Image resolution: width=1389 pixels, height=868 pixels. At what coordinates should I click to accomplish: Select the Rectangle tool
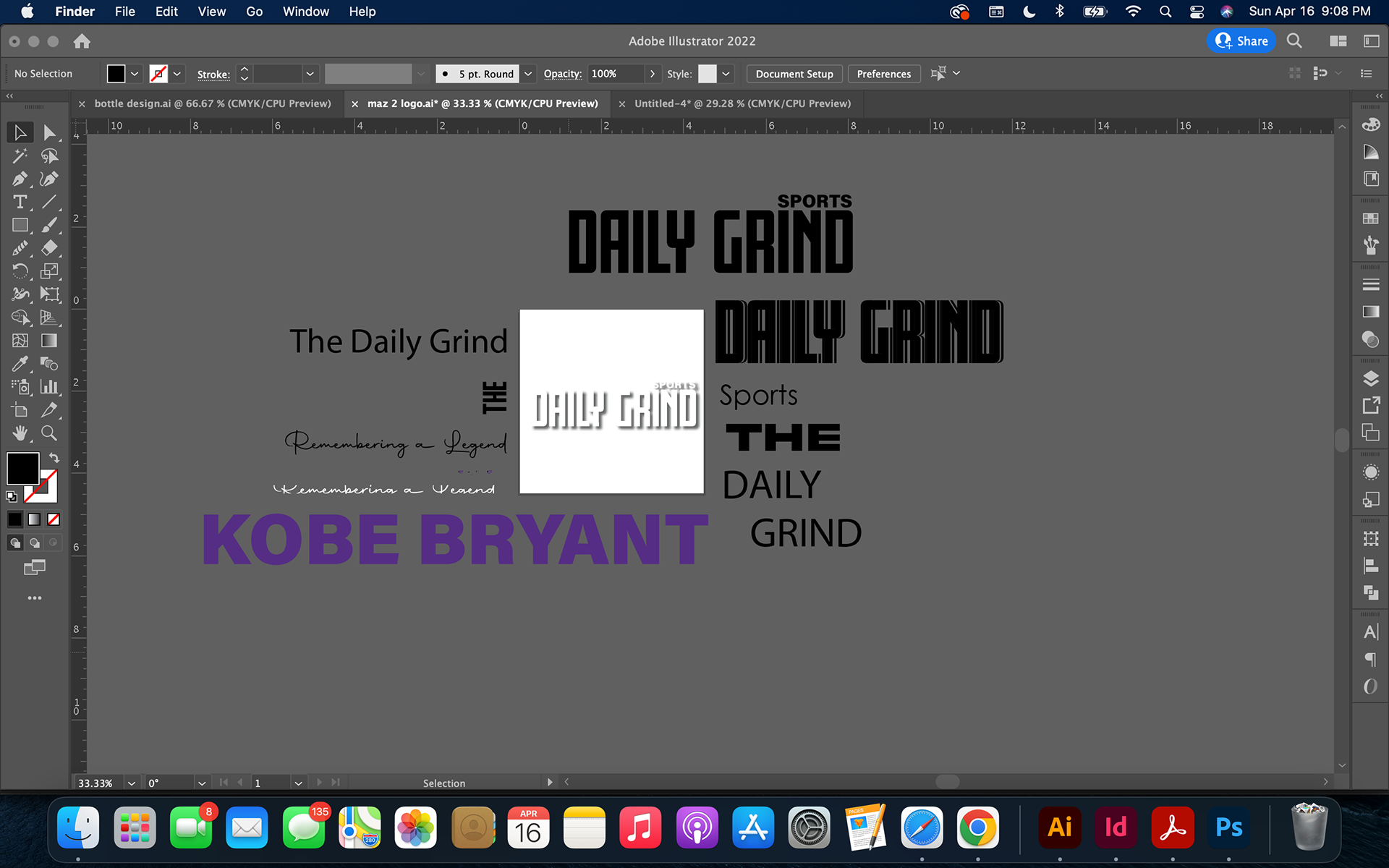click(20, 225)
